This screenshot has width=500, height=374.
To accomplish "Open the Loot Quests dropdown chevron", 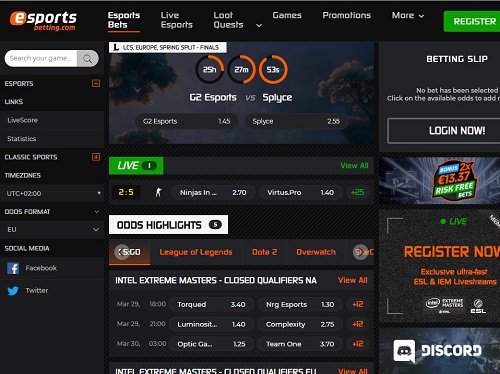I will [259, 25].
